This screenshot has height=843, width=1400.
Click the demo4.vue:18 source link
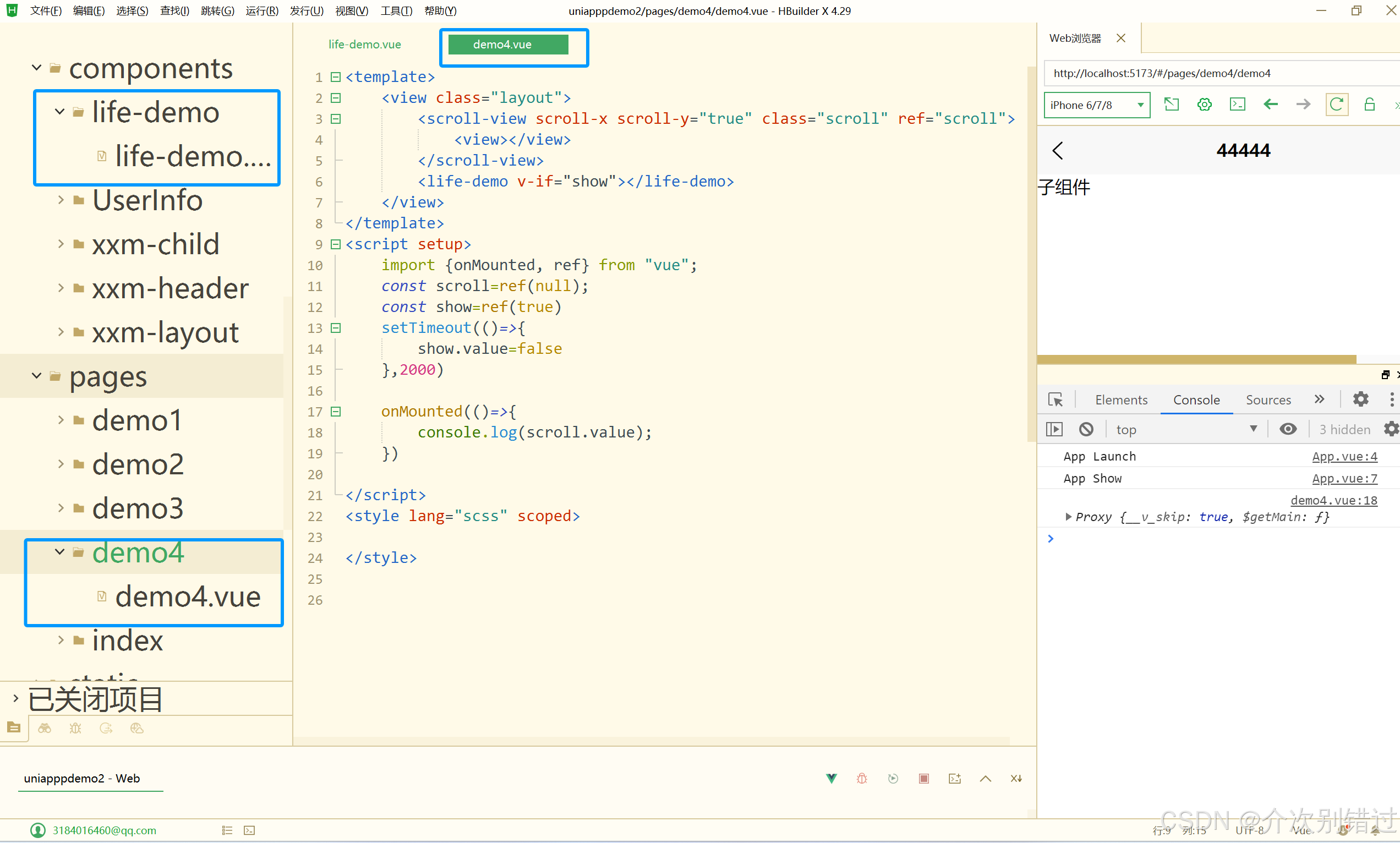pyautogui.click(x=1333, y=500)
